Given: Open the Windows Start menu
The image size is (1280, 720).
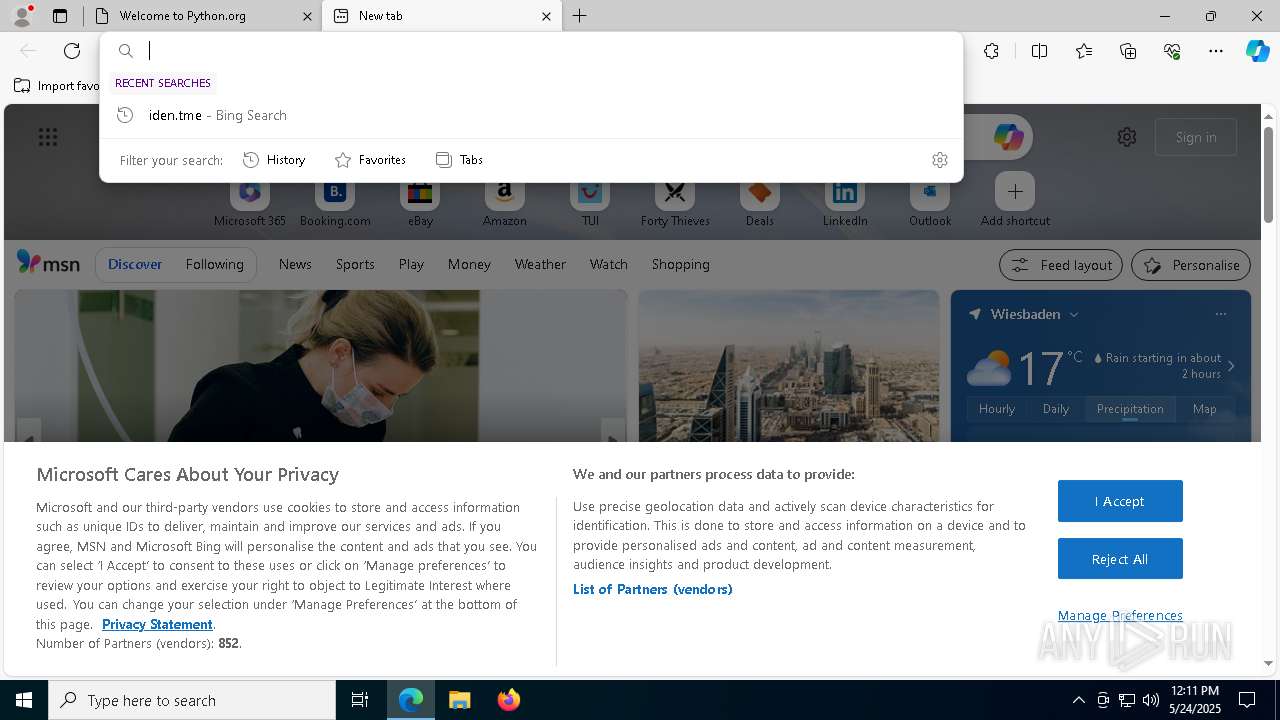Looking at the screenshot, I should (x=24, y=700).
